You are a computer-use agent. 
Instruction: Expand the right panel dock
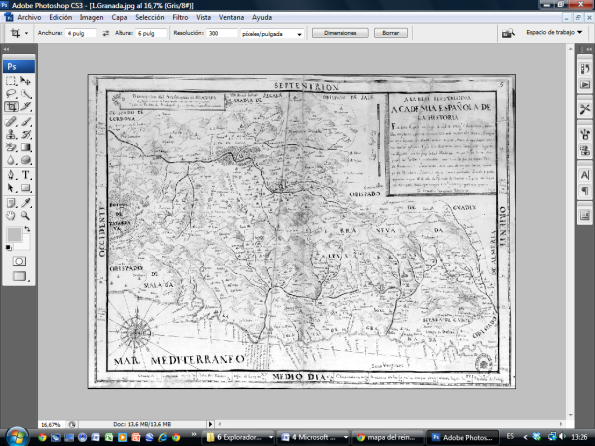(588, 49)
